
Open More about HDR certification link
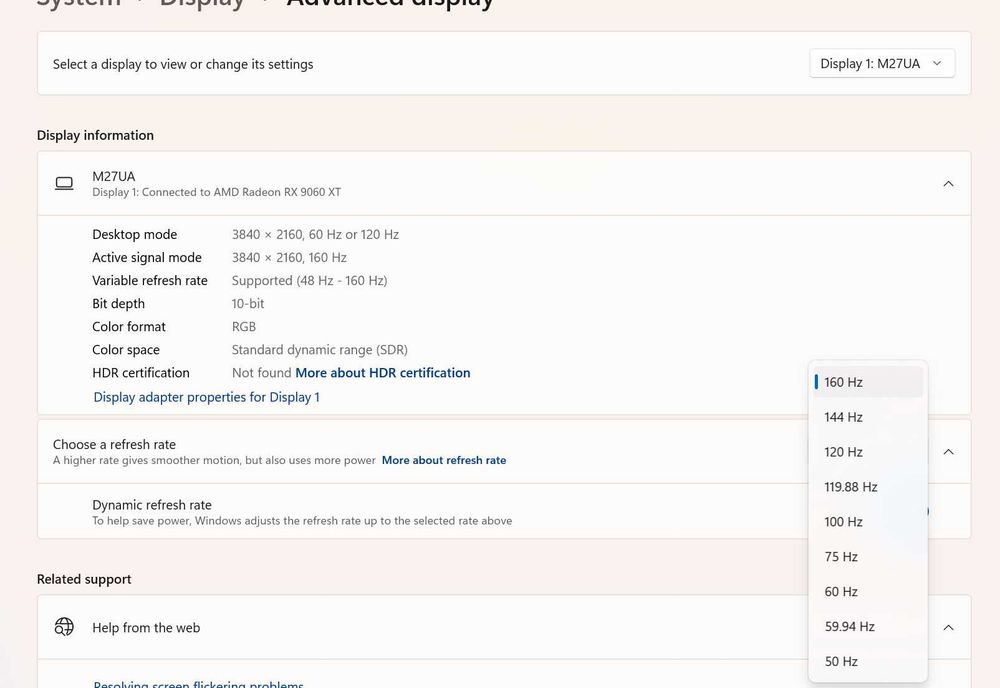click(383, 373)
